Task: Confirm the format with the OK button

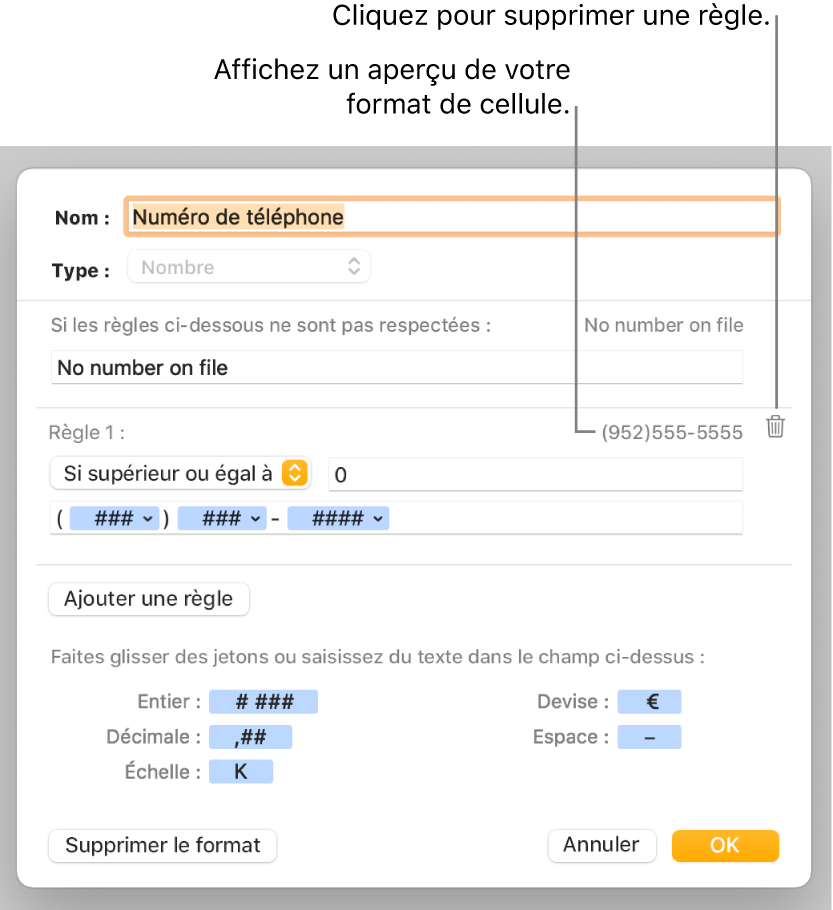Action: coord(725,845)
